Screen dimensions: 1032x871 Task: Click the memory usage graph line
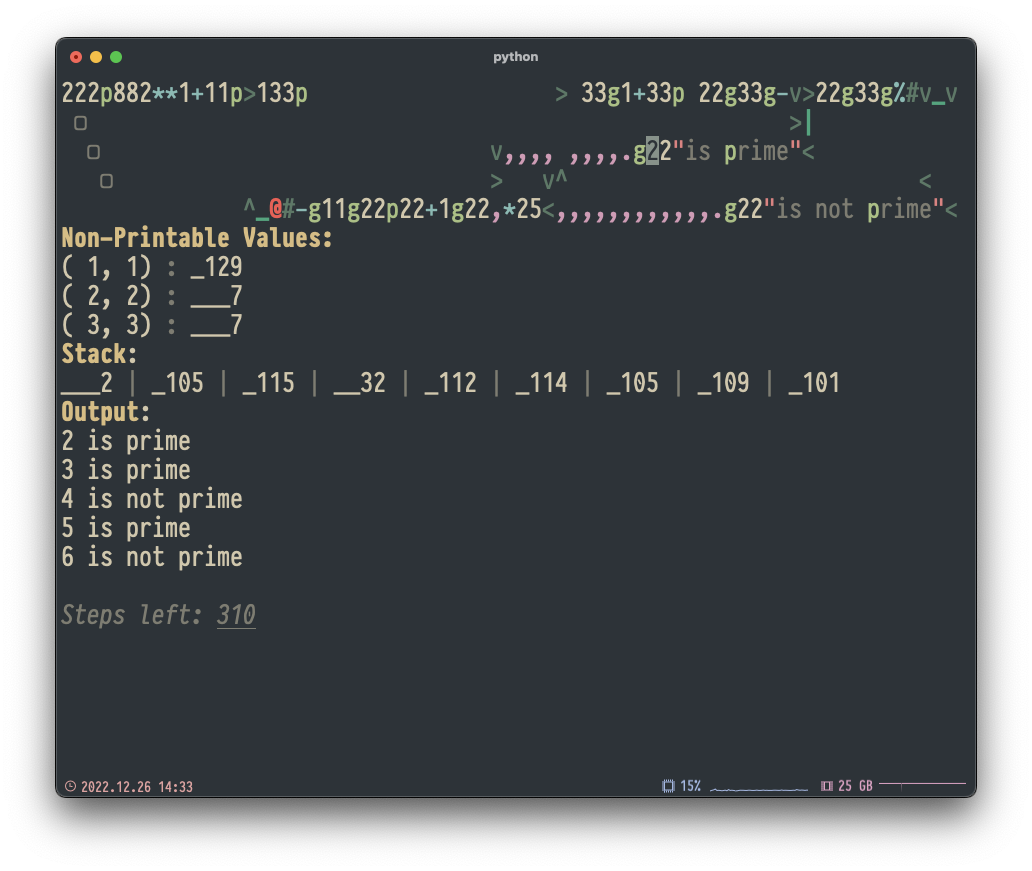click(x=922, y=785)
